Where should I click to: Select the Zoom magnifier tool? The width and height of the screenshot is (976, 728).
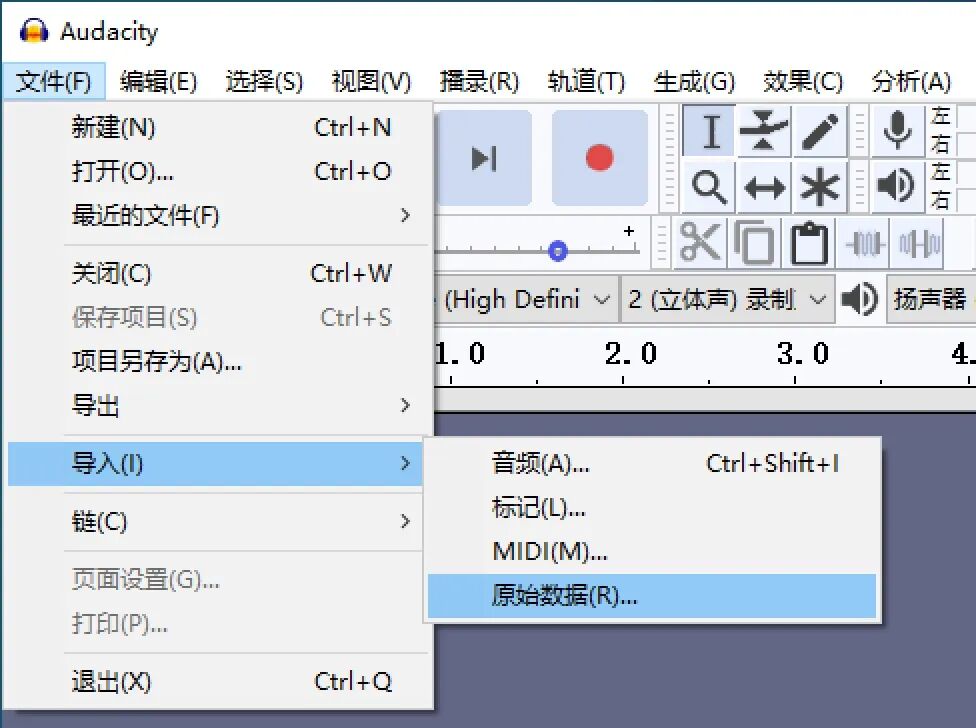point(710,187)
